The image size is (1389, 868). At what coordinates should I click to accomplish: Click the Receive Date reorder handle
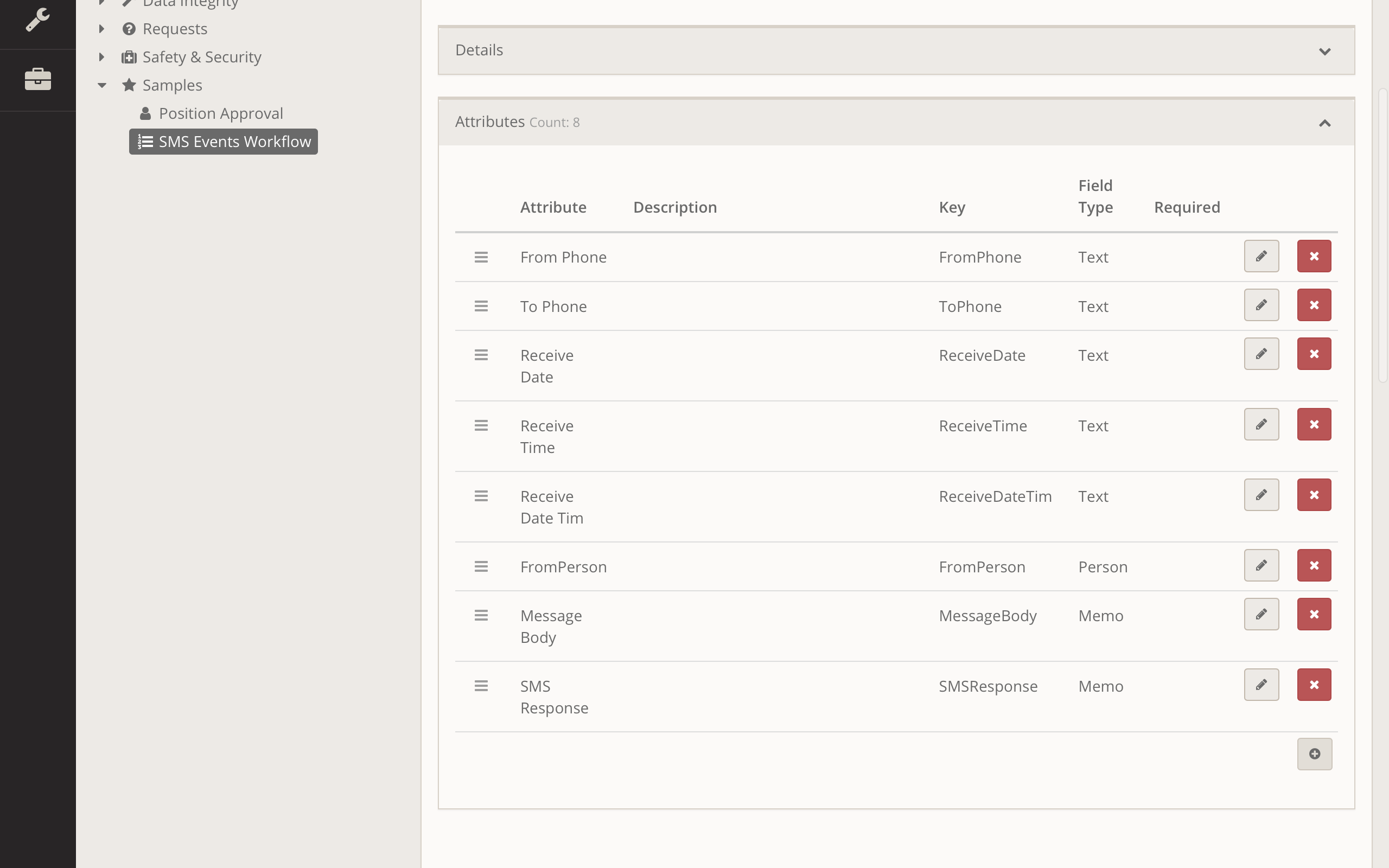tap(481, 355)
